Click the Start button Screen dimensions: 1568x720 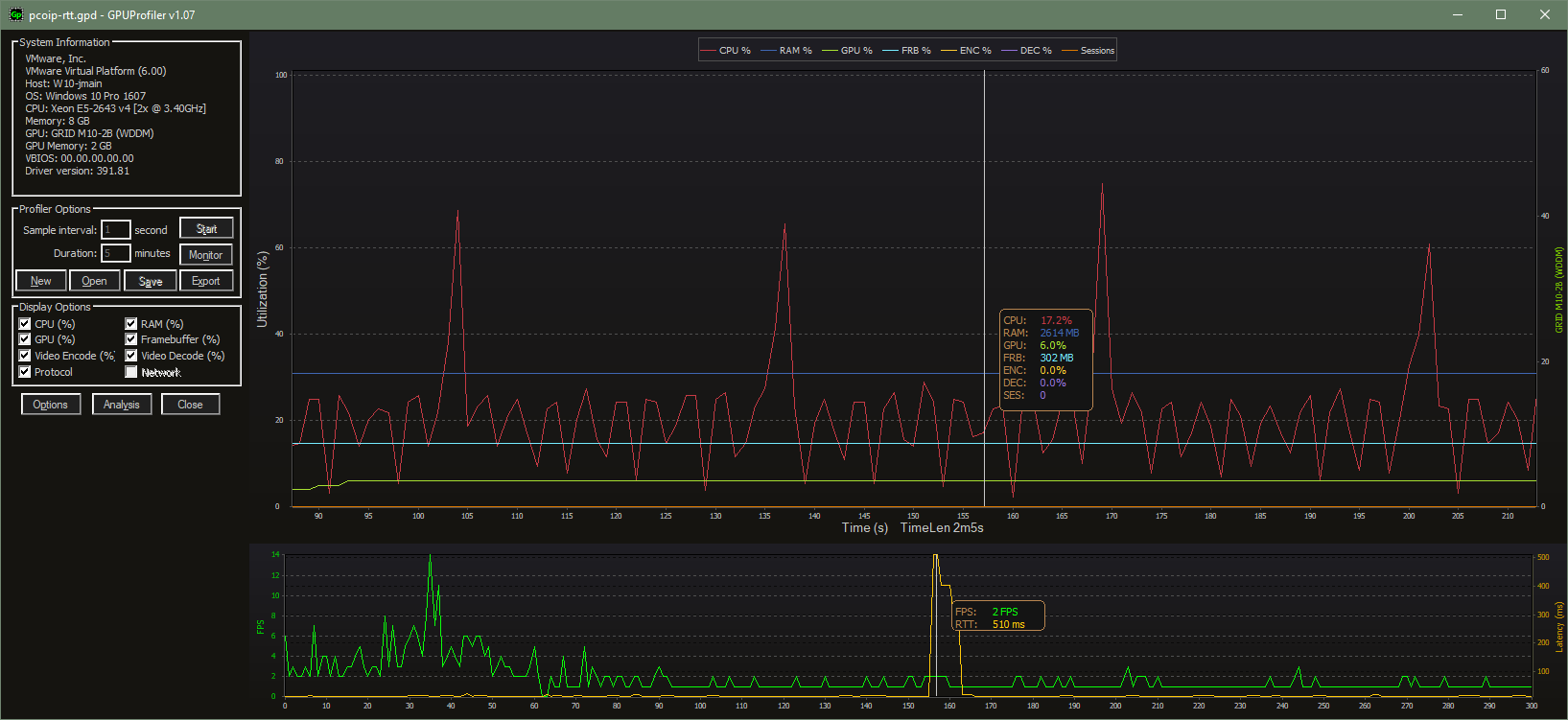(x=206, y=229)
